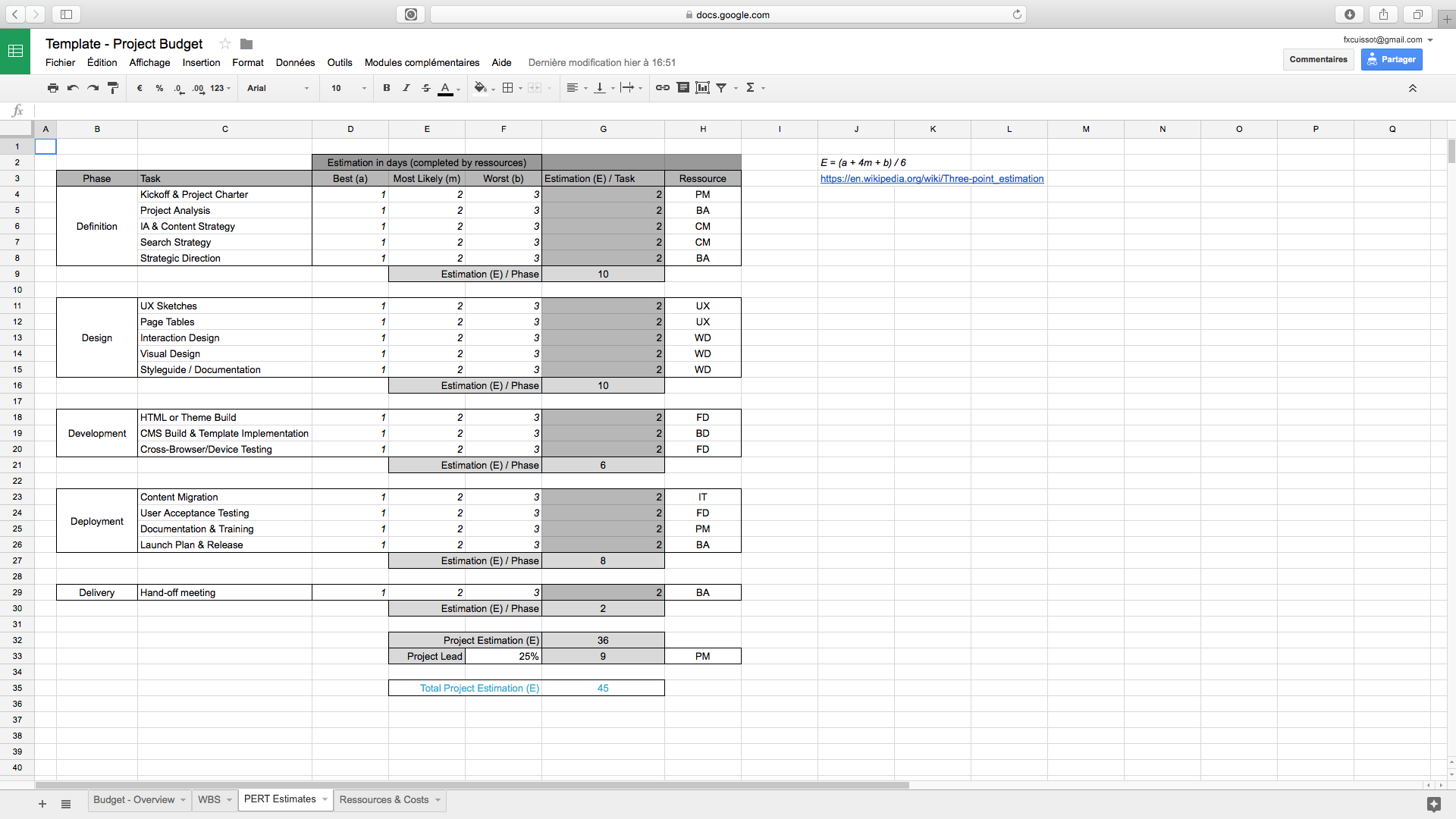This screenshot has width=1456, height=819.
Task: Click the print icon in toolbar
Action: click(54, 87)
